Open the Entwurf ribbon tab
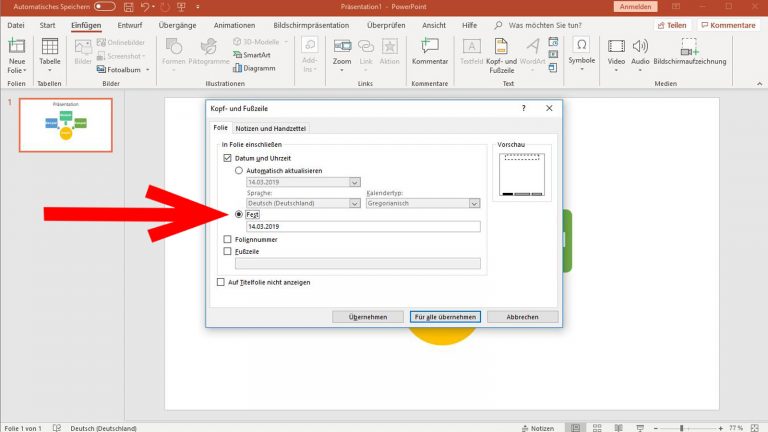The width and height of the screenshot is (768, 432). point(129,23)
